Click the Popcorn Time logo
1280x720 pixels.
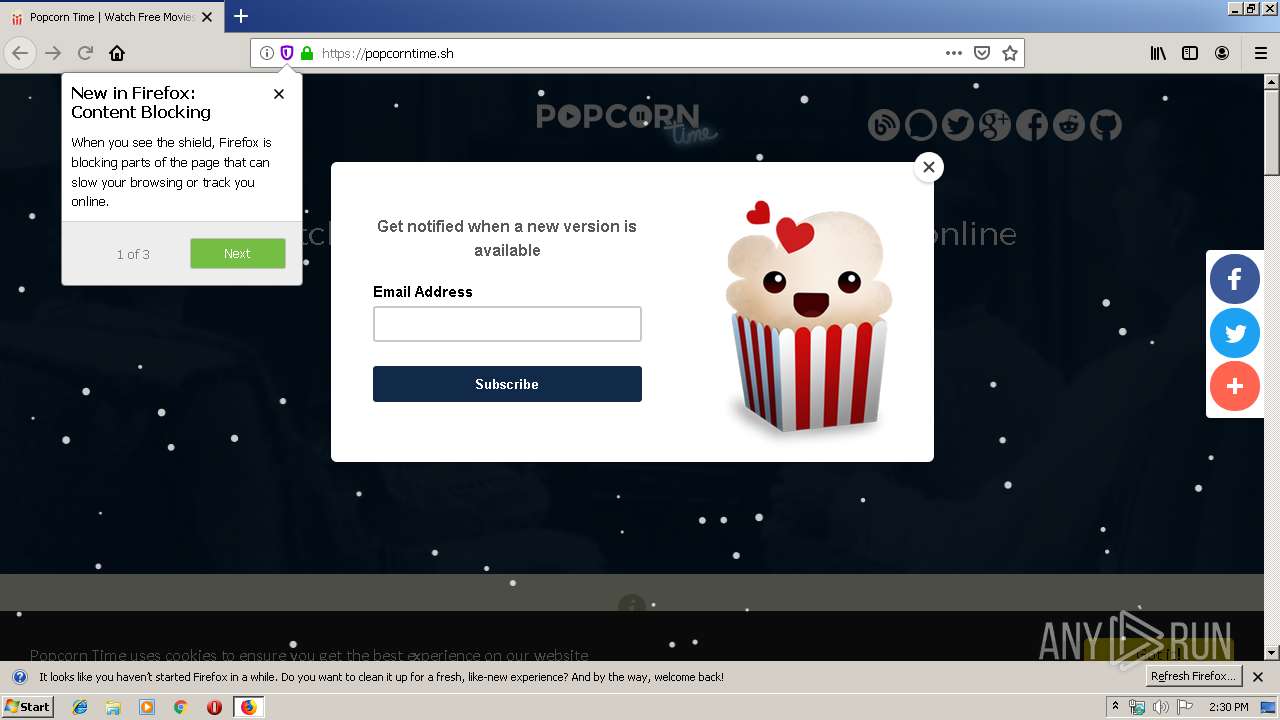point(627,123)
